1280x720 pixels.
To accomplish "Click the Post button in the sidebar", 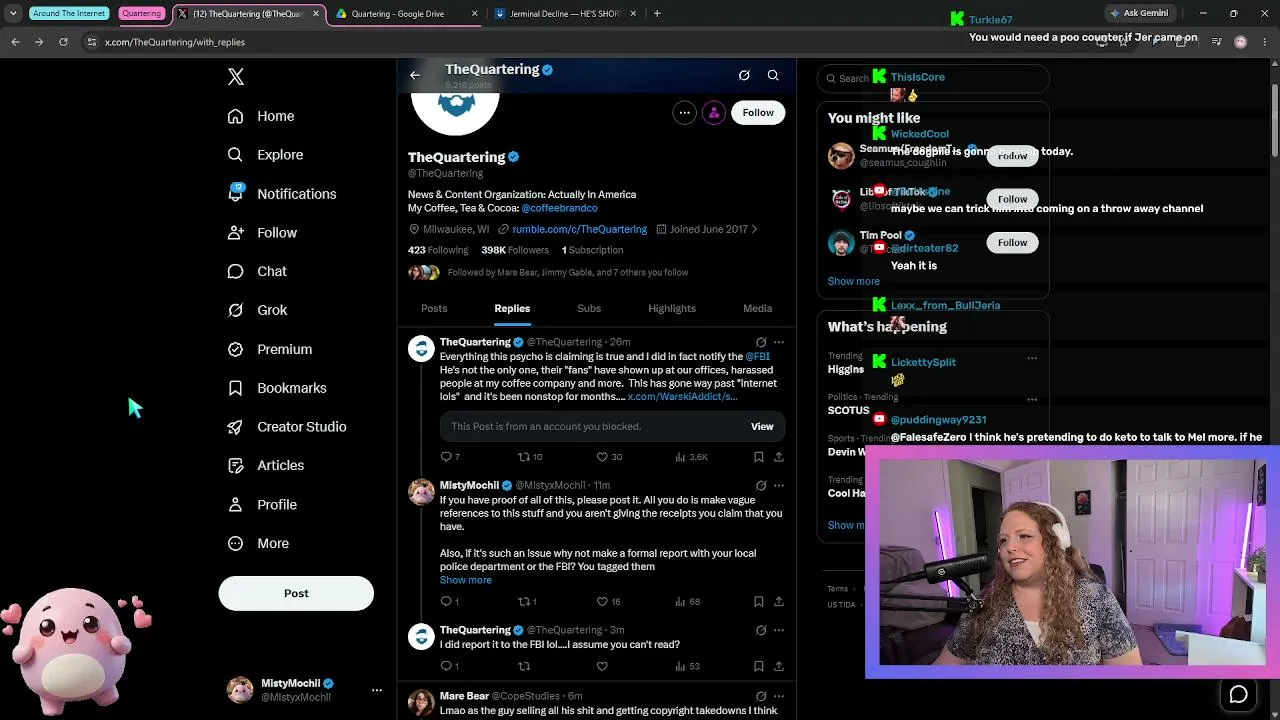I will pos(296,593).
